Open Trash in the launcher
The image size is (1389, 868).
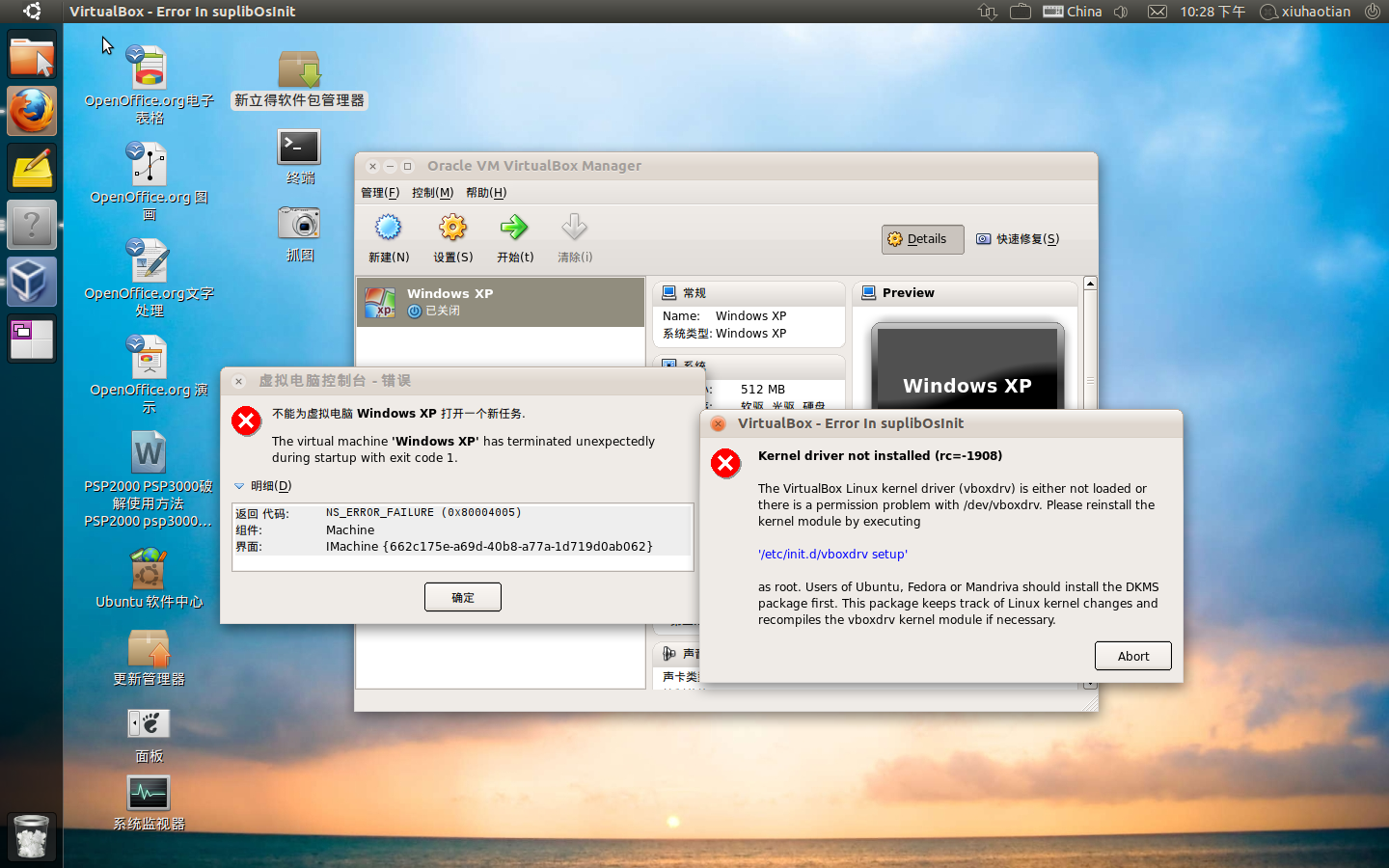click(32, 837)
